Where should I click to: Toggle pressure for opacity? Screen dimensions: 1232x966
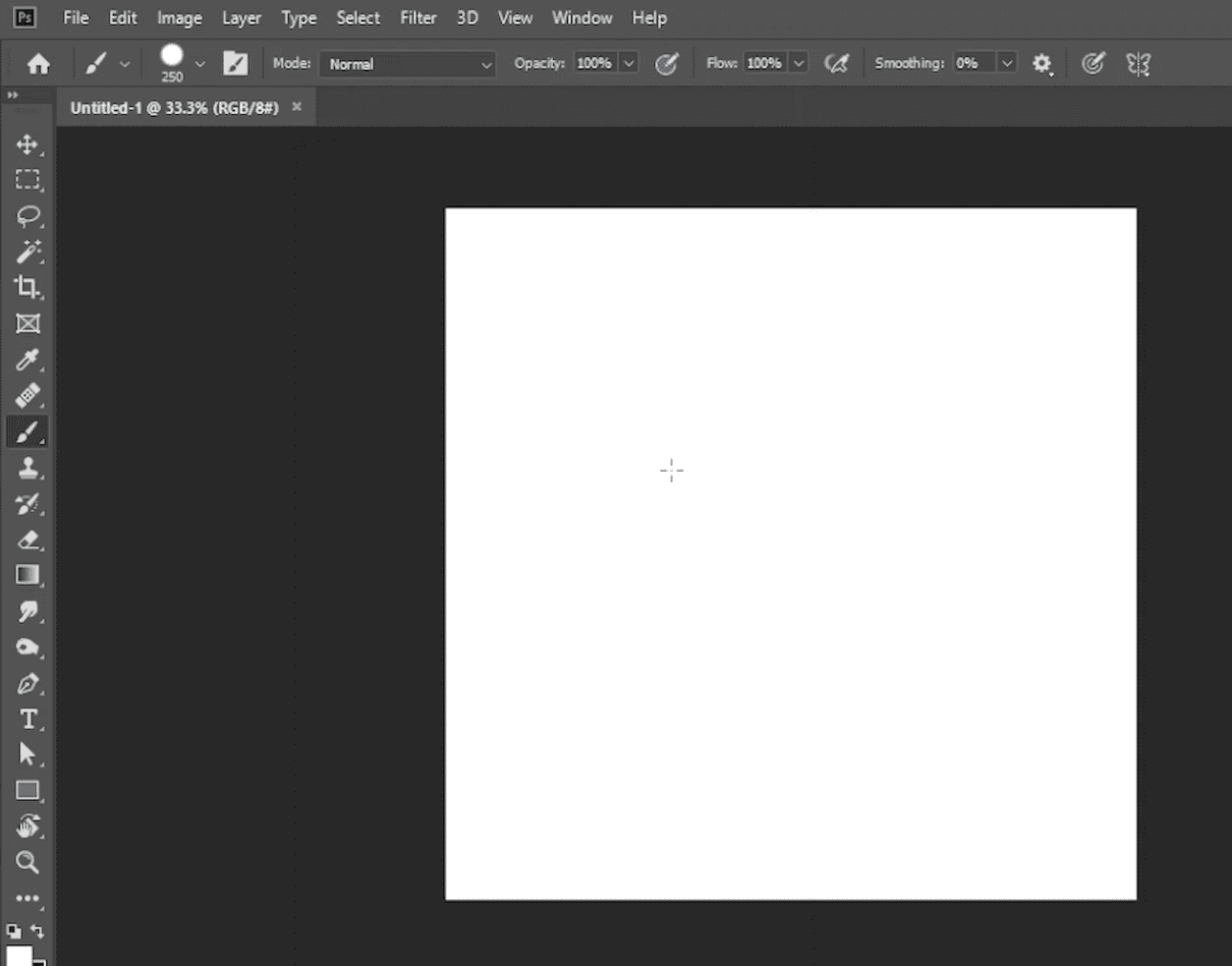tap(666, 64)
